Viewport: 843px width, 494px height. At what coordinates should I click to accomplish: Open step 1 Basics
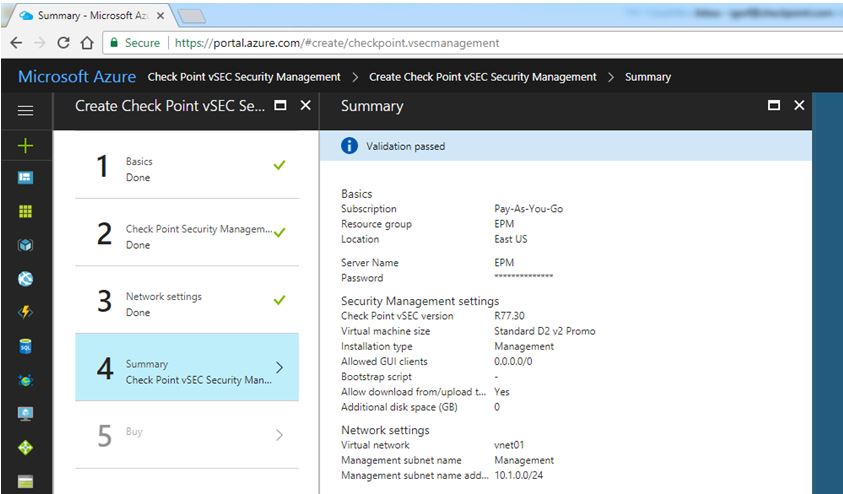tap(187, 166)
